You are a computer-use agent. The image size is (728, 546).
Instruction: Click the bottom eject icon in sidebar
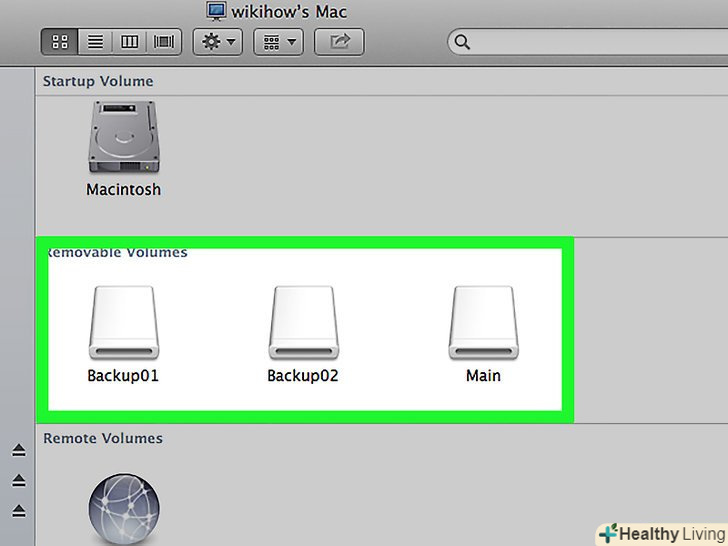(19, 511)
